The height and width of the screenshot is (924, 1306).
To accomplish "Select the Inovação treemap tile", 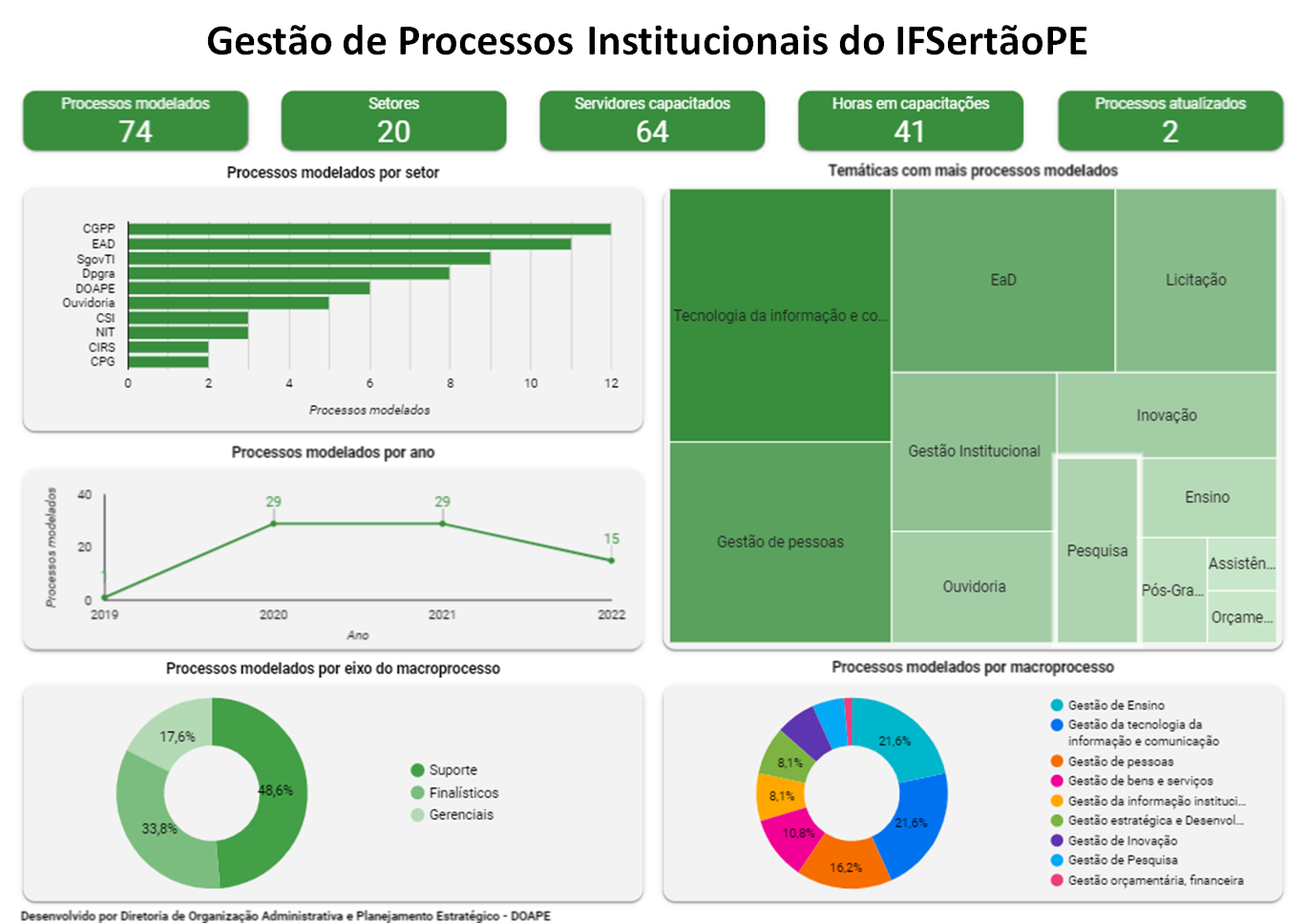I will (1166, 415).
